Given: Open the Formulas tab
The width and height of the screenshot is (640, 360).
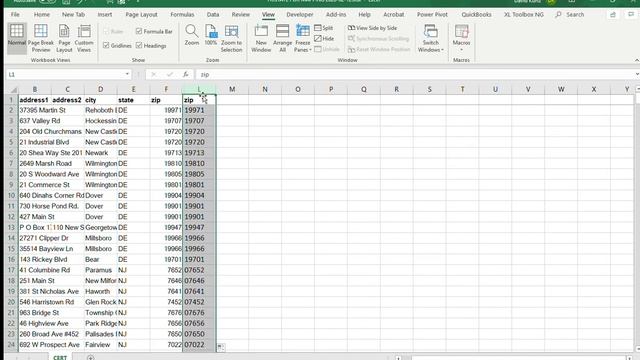Looking at the screenshot, I should [x=182, y=14].
